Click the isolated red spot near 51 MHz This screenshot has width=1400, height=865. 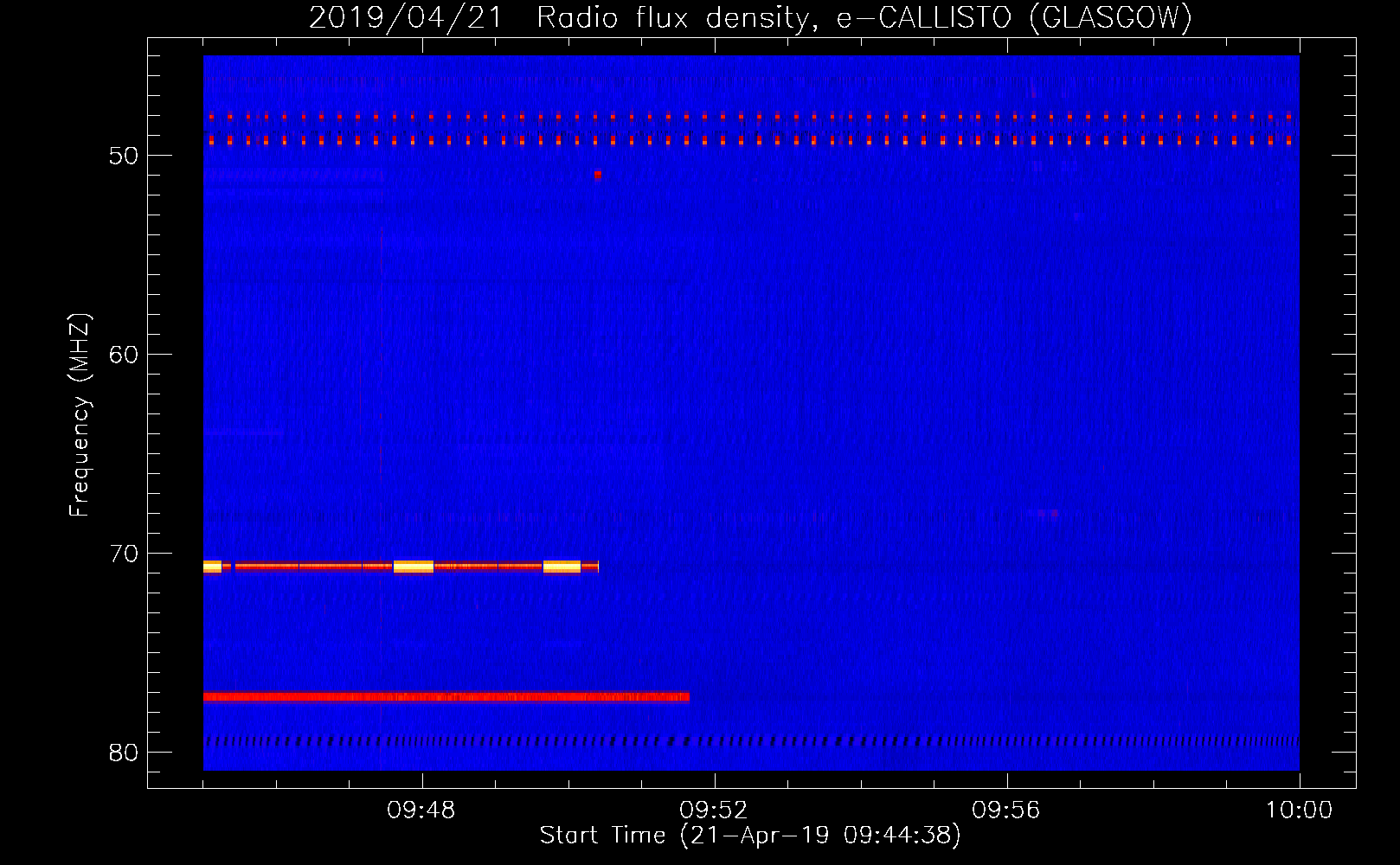(598, 175)
